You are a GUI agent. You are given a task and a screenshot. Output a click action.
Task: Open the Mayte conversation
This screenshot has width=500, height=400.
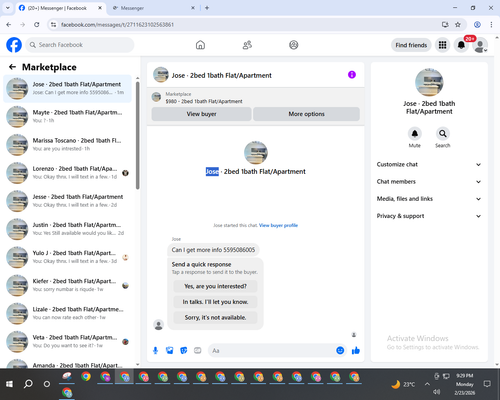(67, 117)
